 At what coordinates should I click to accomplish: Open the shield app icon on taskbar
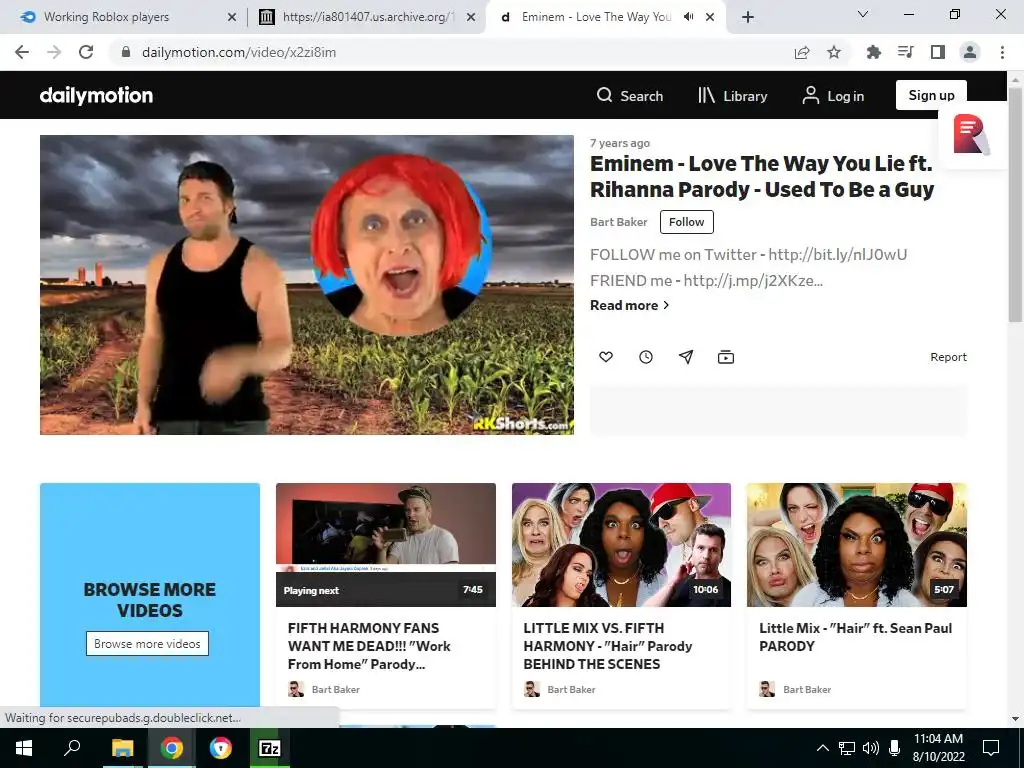point(220,748)
